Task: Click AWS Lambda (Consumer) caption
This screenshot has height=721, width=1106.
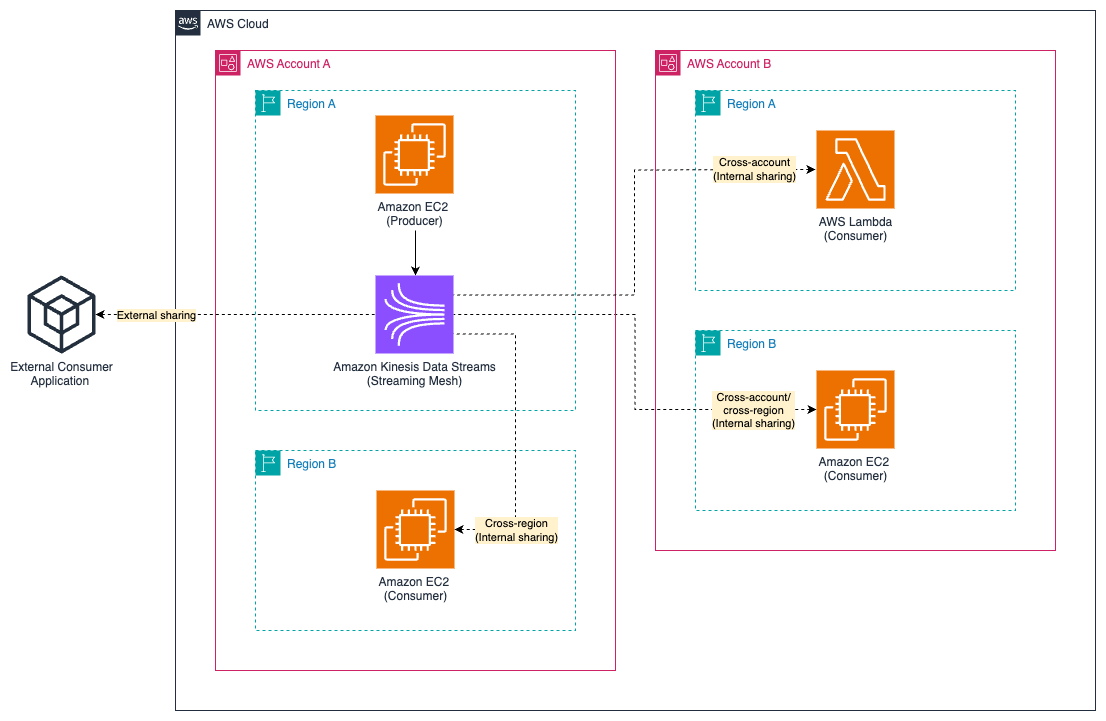Action: [x=855, y=229]
